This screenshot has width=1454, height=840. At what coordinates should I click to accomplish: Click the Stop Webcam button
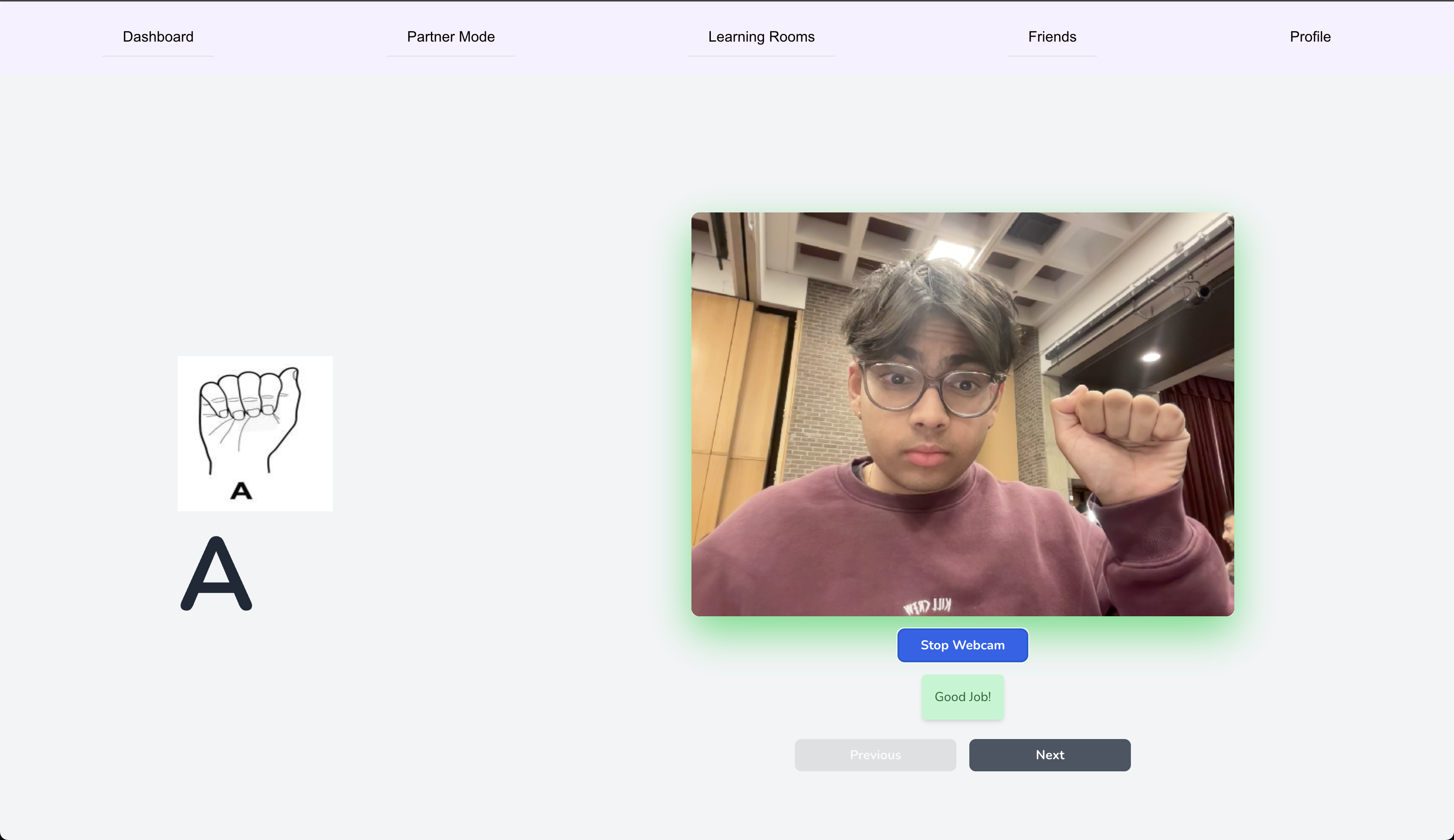962,645
